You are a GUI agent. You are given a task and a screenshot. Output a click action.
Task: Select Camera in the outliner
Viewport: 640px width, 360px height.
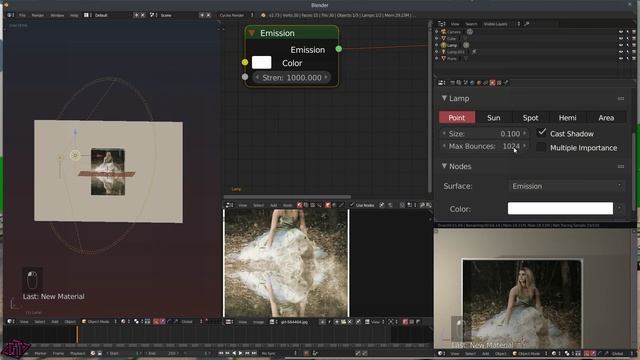[454, 32]
